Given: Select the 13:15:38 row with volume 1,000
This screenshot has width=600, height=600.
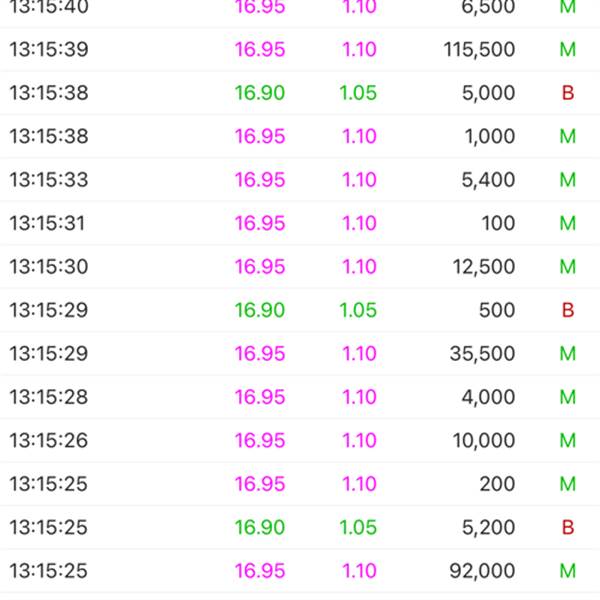Looking at the screenshot, I should pos(300,137).
